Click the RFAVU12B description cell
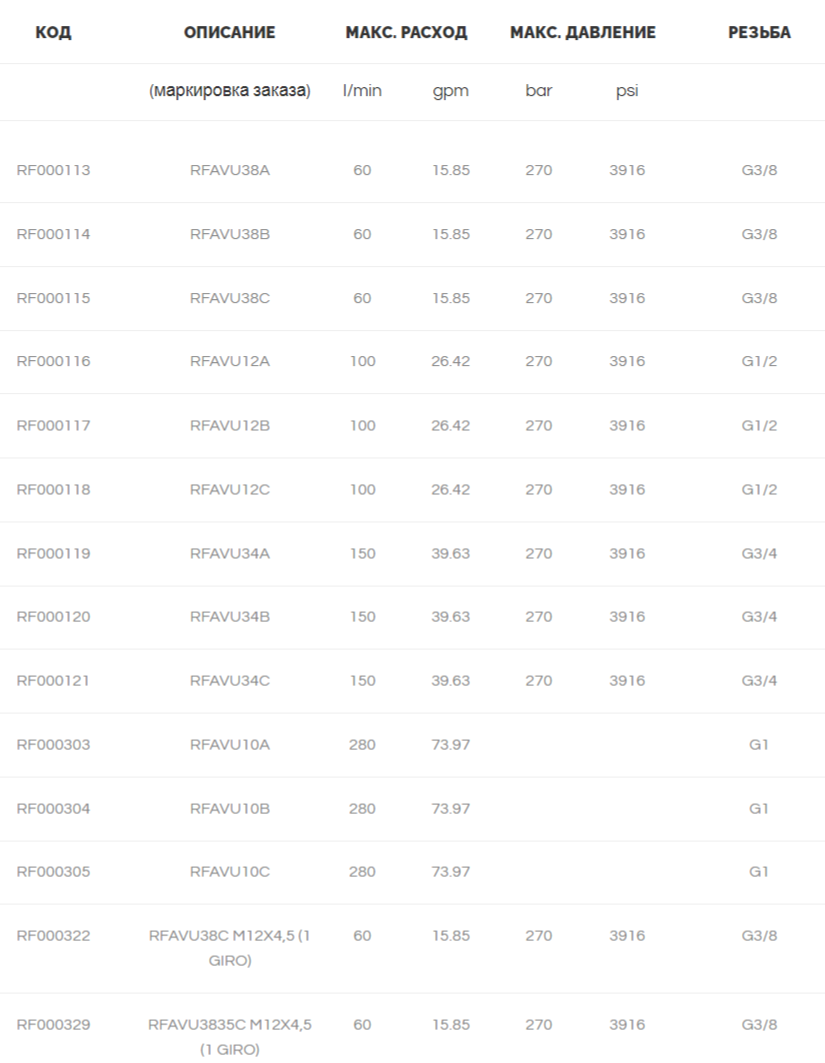The width and height of the screenshot is (825, 1063). coord(230,426)
